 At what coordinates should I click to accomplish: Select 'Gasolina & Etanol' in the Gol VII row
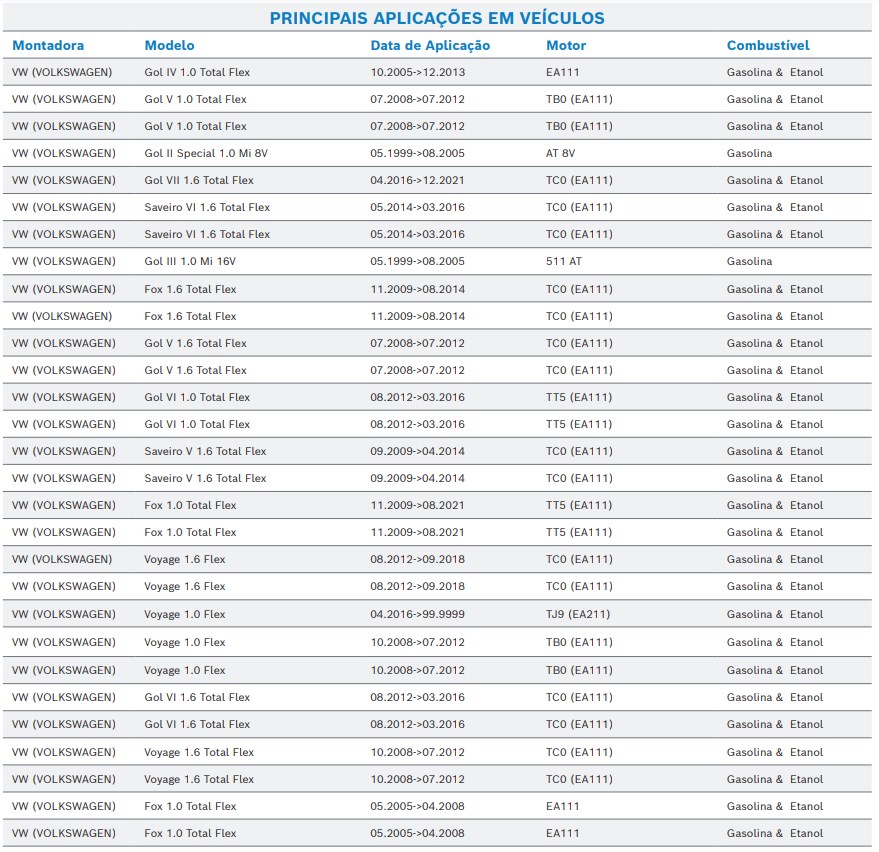point(775,180)
